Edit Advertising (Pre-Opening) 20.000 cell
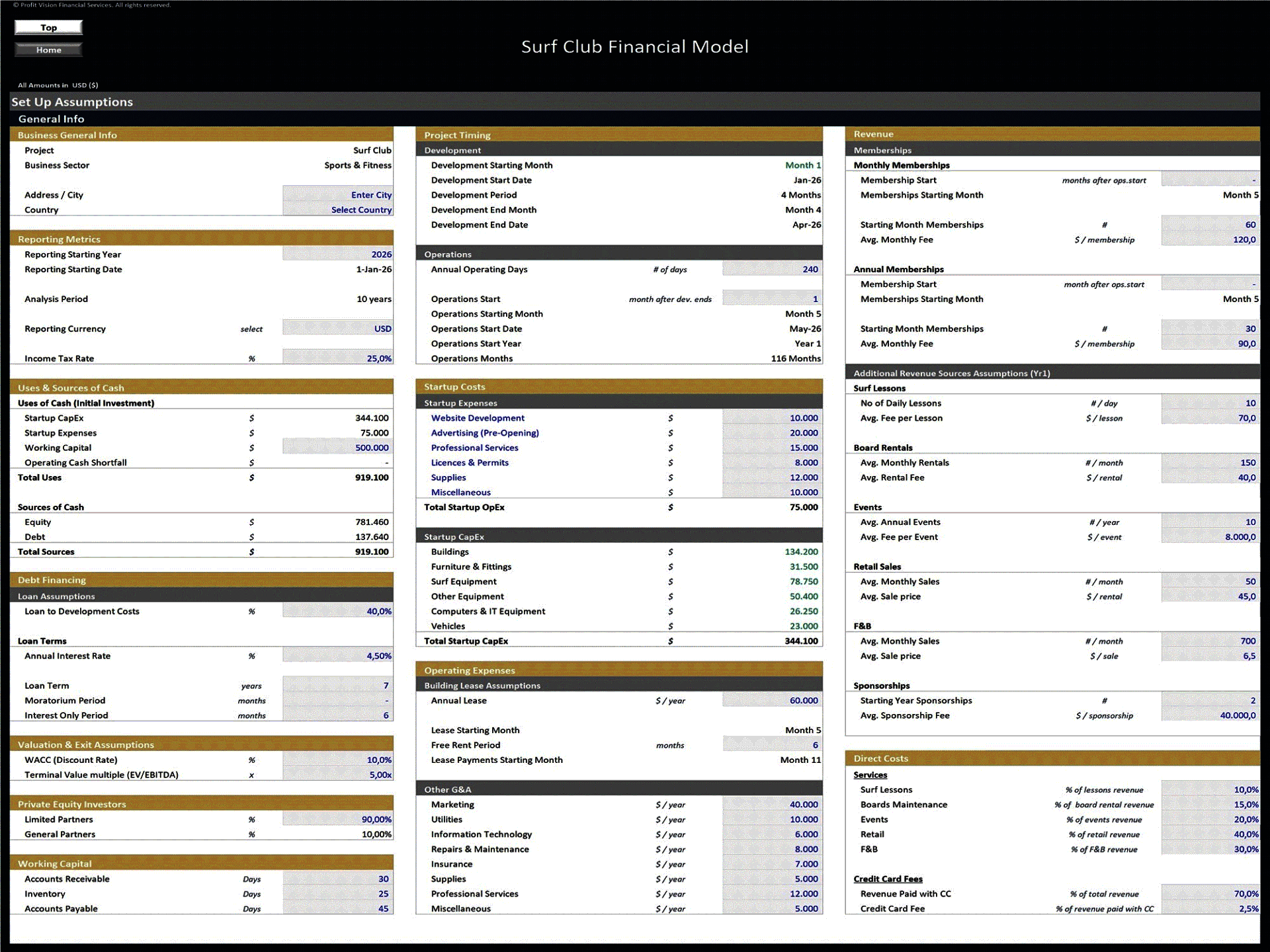Image resolution: width=1270 pixels, height=952 pixels. tap(773, 432)
